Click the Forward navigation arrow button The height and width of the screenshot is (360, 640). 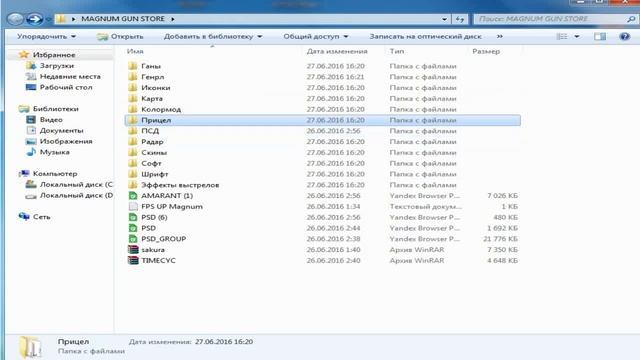[x=34, y=19]
